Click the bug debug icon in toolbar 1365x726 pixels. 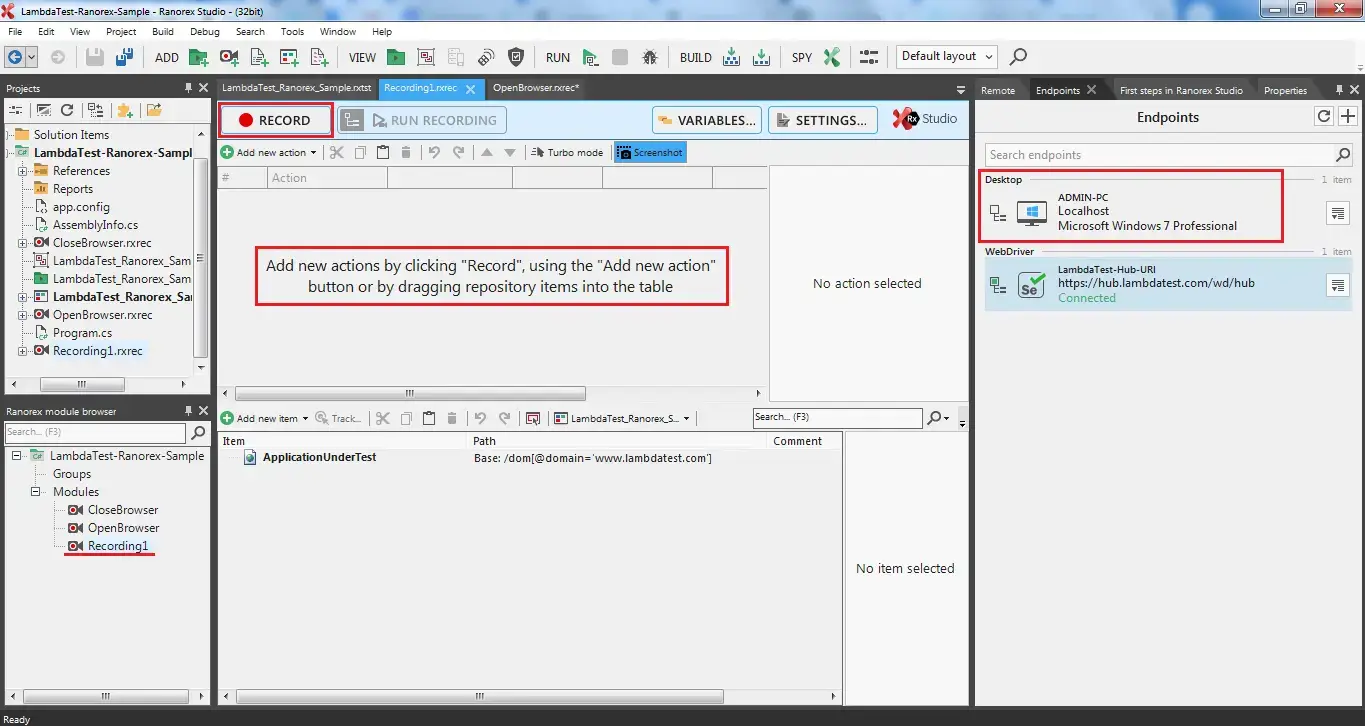pos(650,57)
